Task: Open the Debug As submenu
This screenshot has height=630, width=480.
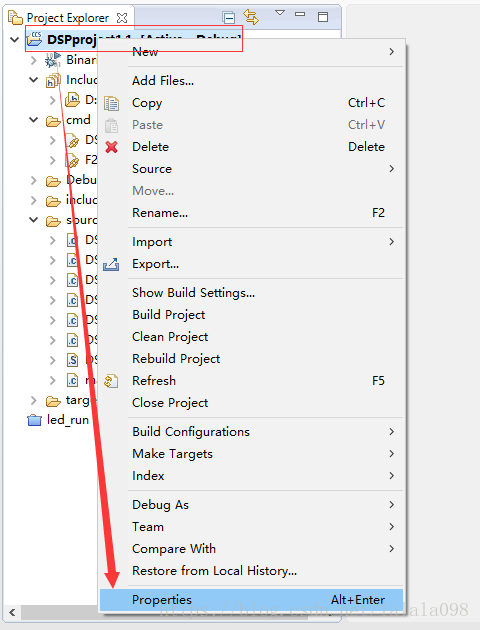Action: click(251, 505)
